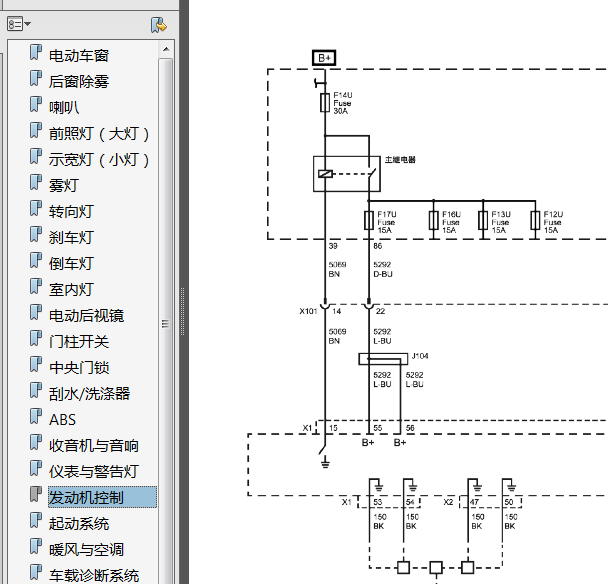Screen dimensions: 608x584
Task: Open the 前照灯（大灯）bookmark
Action: pos(99,134)
